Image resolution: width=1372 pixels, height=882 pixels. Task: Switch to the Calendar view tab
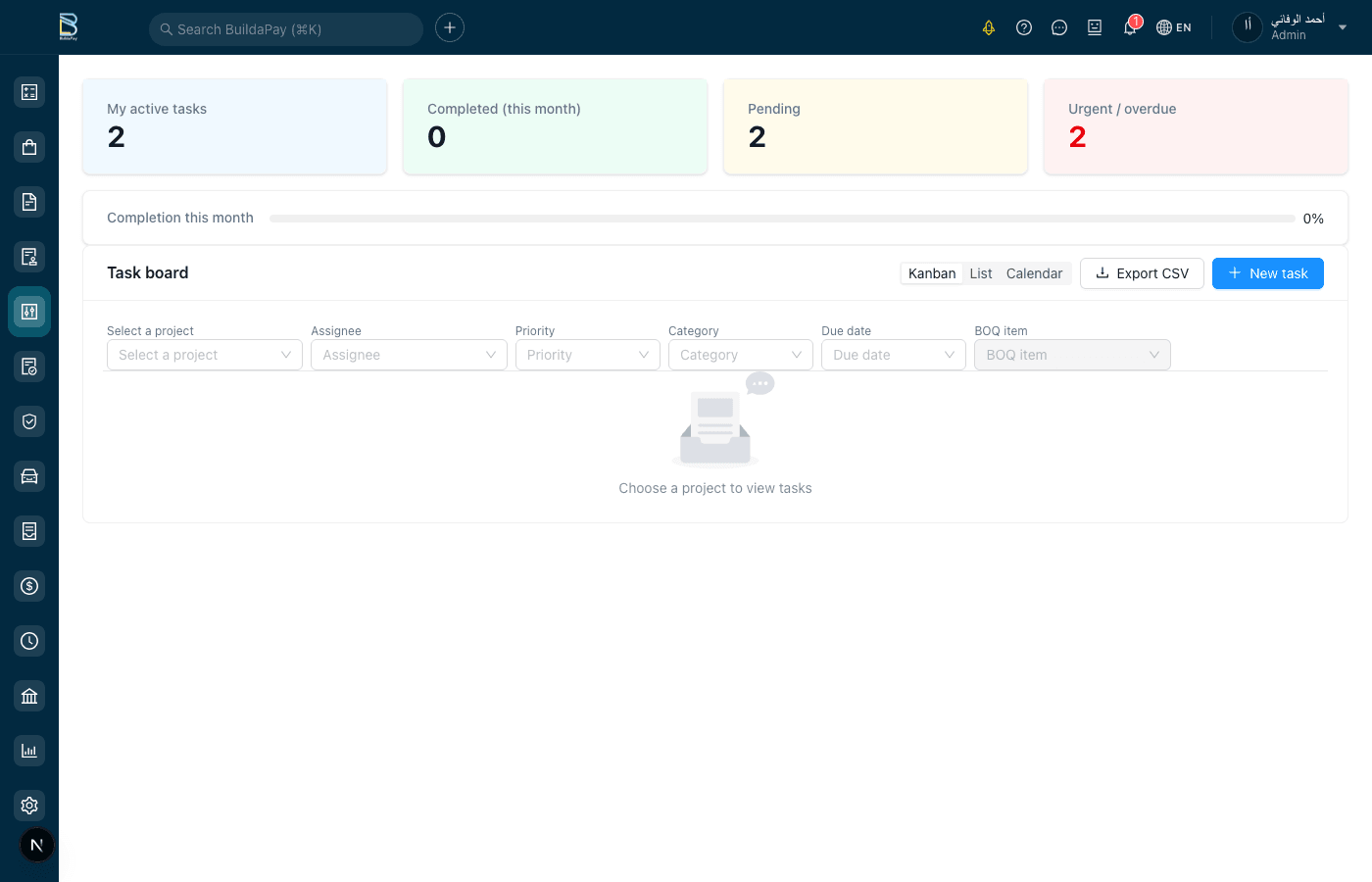click(1034, 273)
